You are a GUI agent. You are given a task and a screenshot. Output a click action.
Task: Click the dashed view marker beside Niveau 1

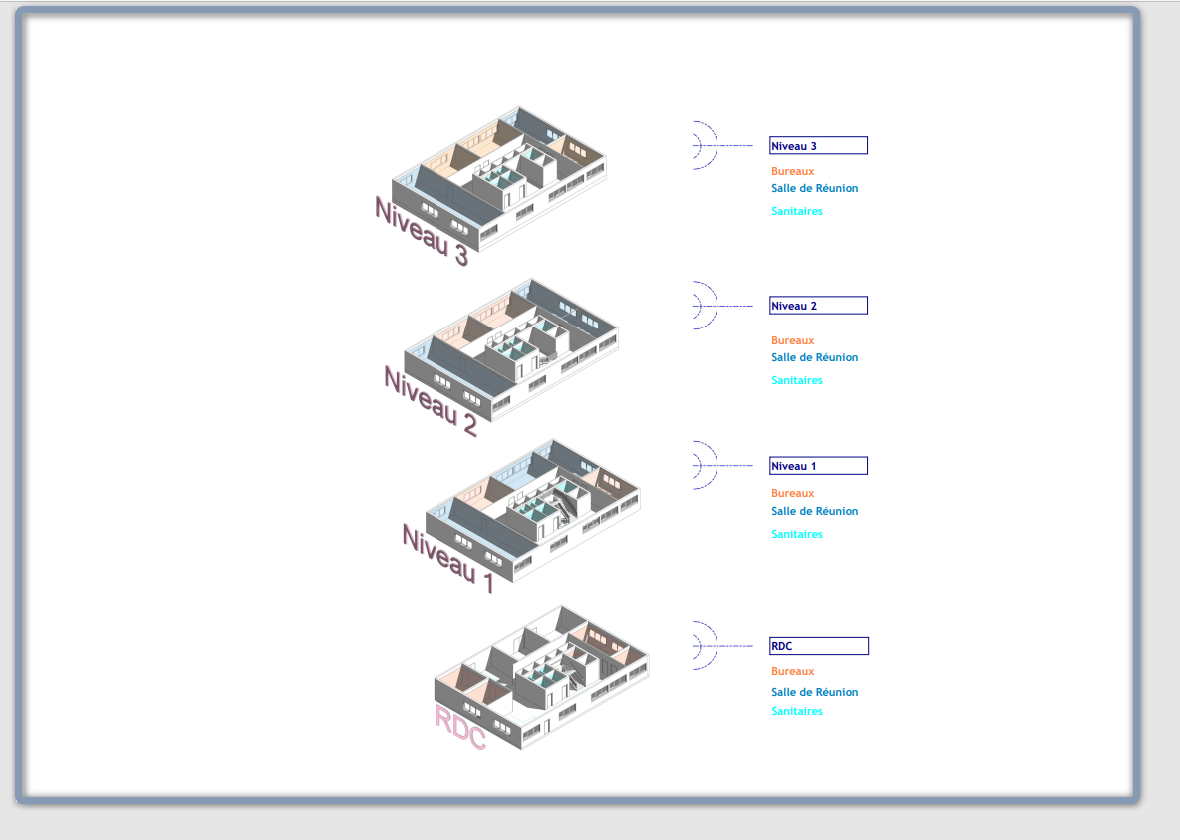tap(721, 466)
